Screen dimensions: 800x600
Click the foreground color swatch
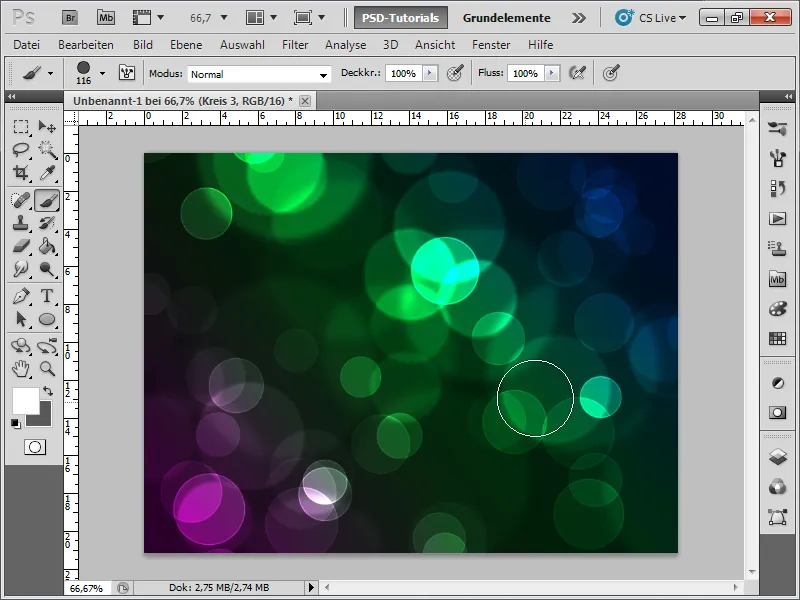point(26,400)
